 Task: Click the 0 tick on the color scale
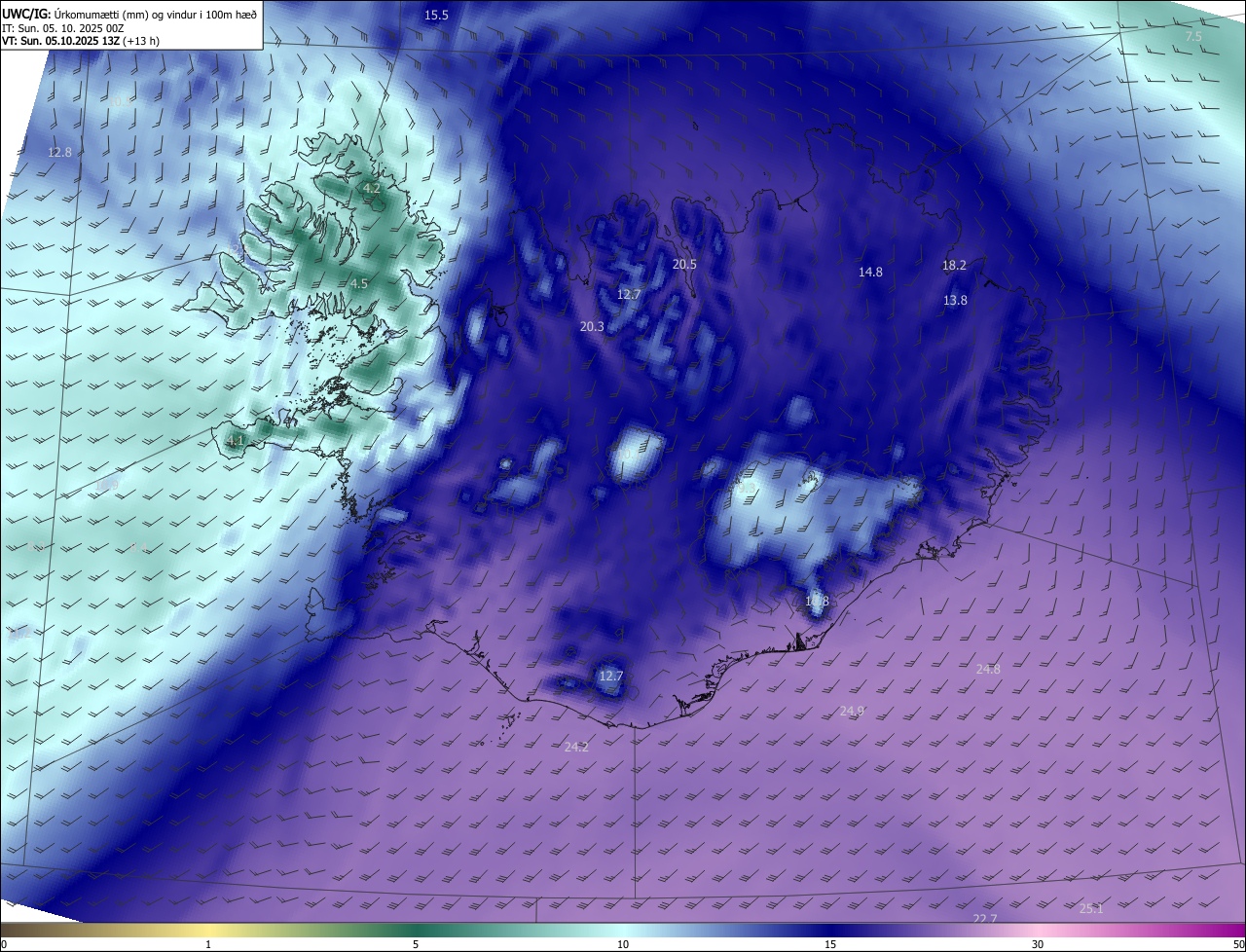pos(4,945)
